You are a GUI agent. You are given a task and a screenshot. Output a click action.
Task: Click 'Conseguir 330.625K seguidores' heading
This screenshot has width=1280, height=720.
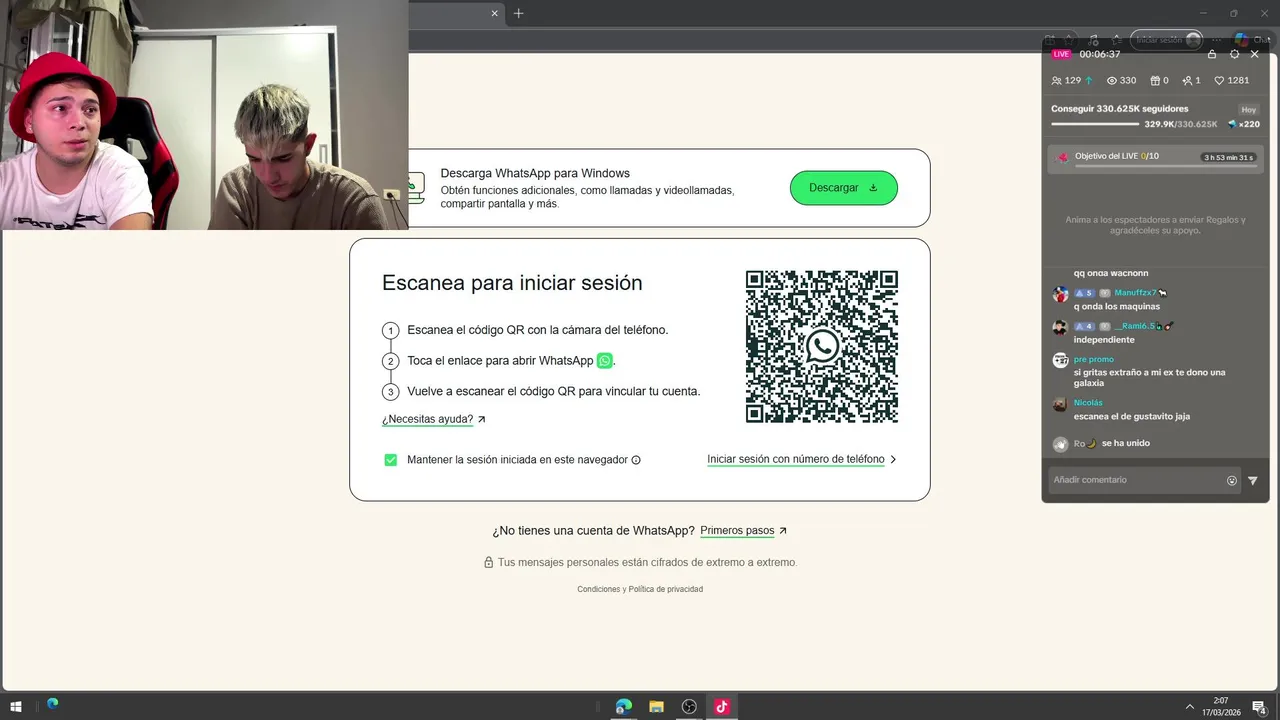(x=1119, y=108)
